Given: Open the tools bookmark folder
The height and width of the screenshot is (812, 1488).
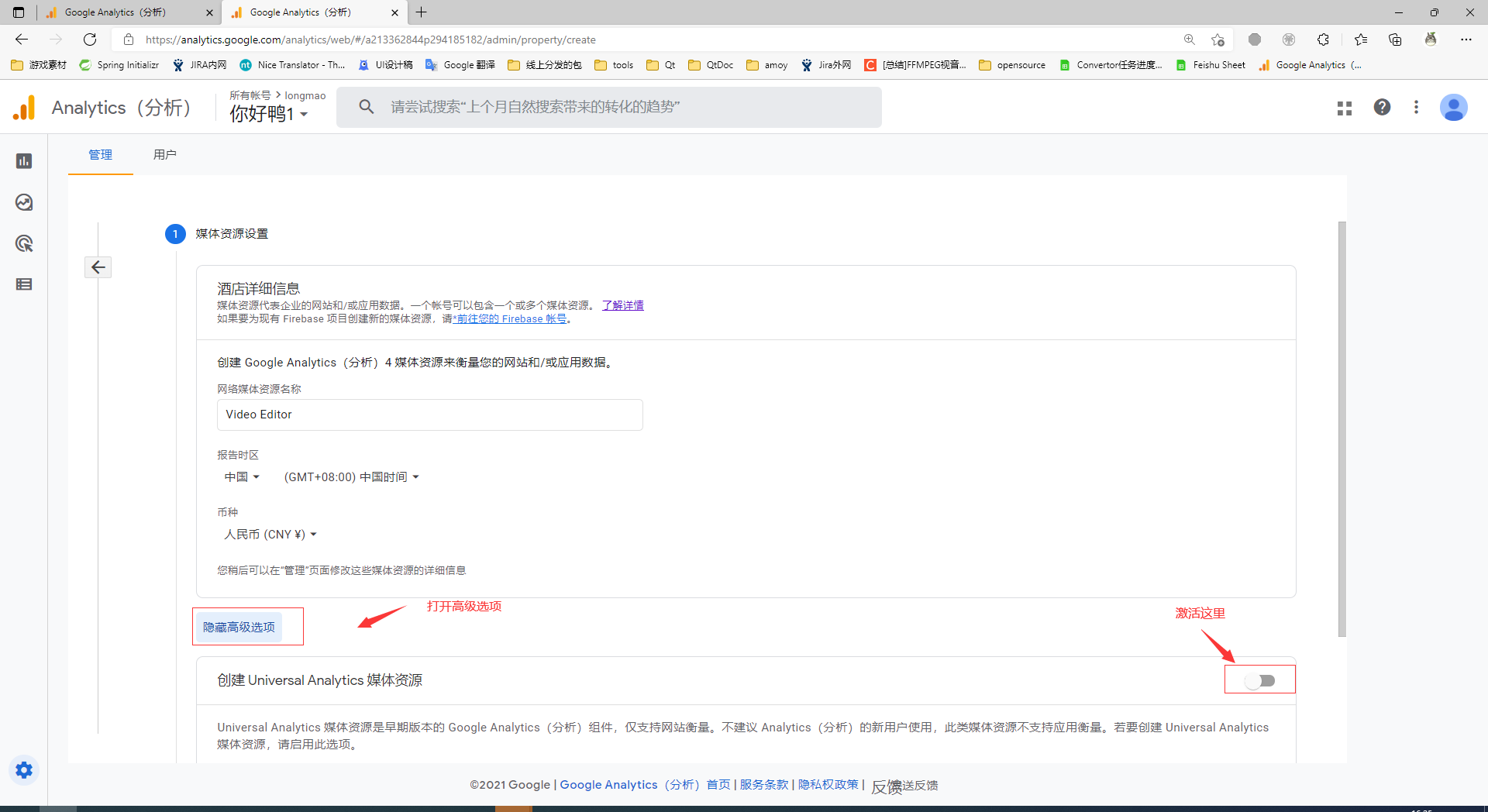Looking at the screenshot, I should coord(614,65).
